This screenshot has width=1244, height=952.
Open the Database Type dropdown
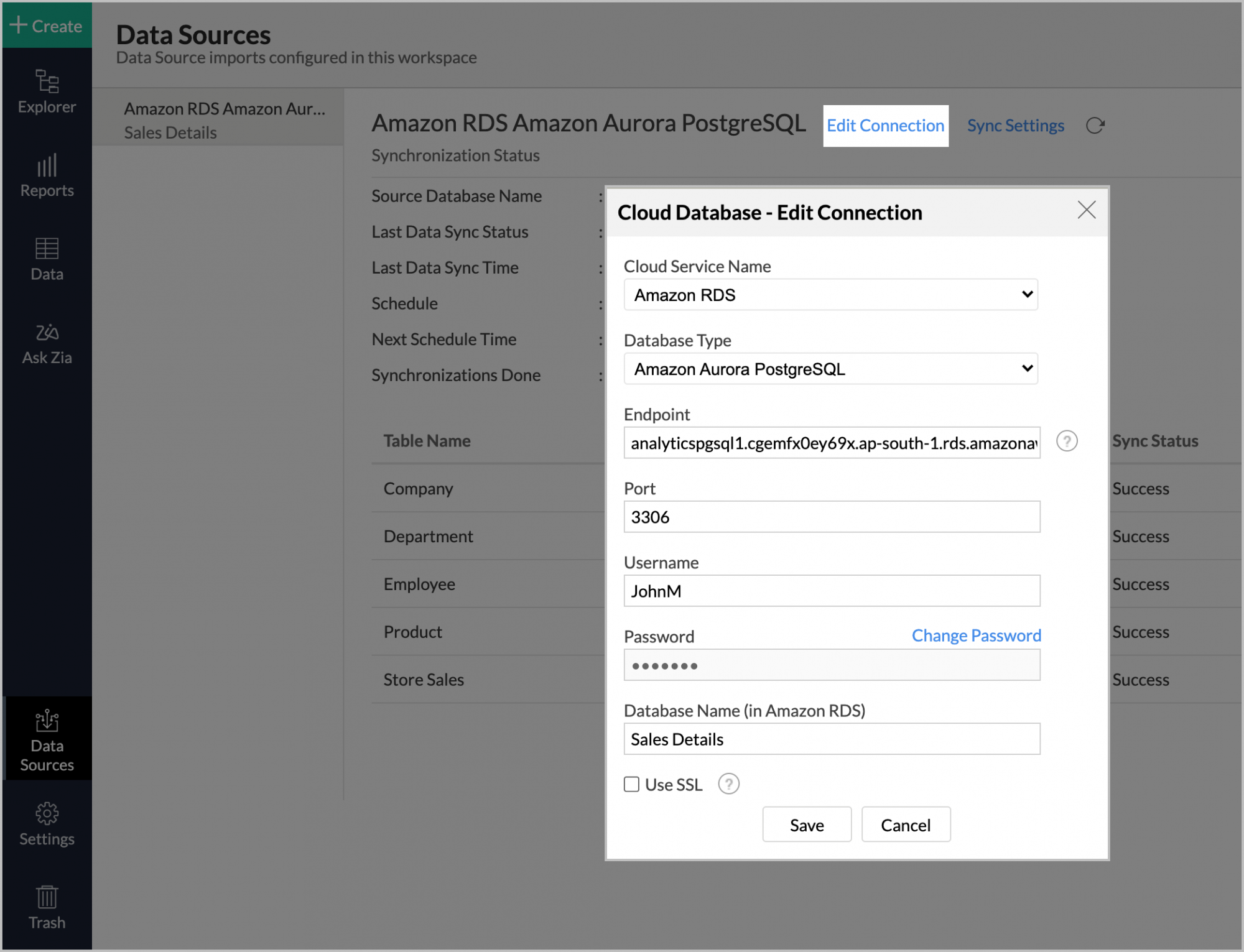pyautogui.click(x=831, y=369)
